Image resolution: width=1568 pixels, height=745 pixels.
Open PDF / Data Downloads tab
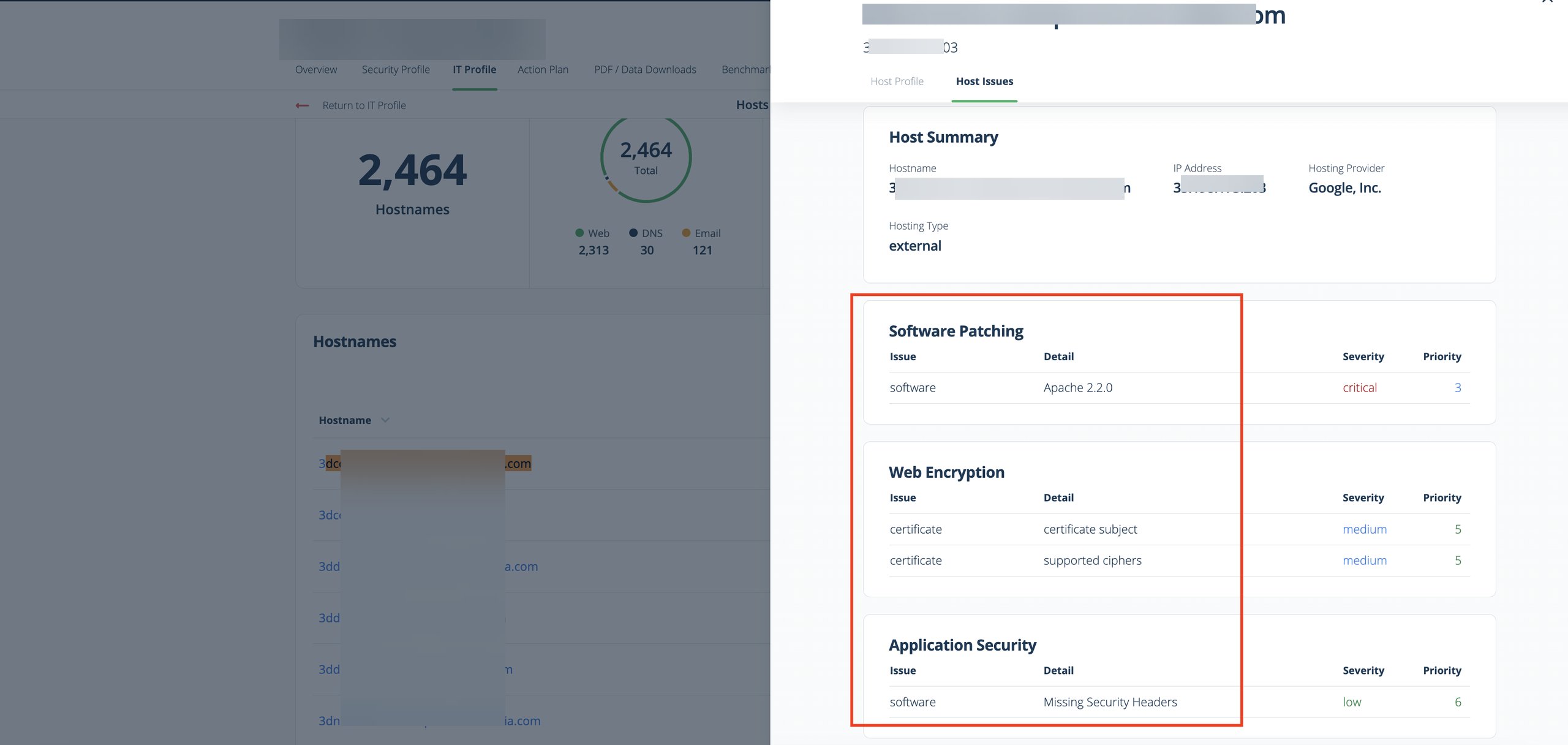[645, 70]
